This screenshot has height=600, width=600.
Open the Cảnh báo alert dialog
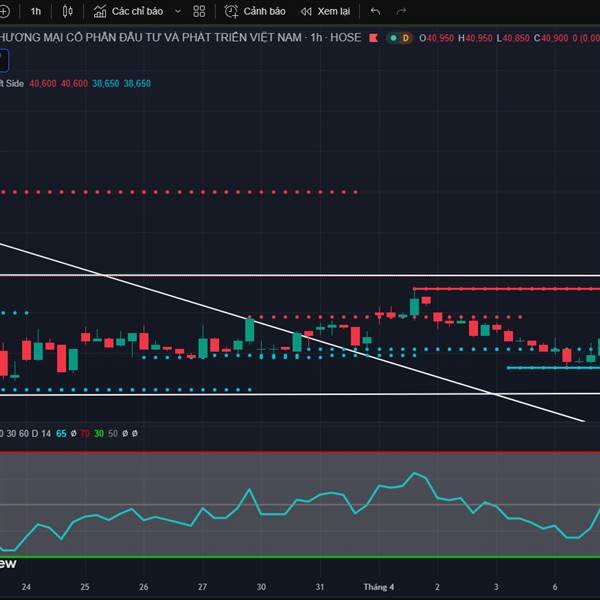point(255,11)
